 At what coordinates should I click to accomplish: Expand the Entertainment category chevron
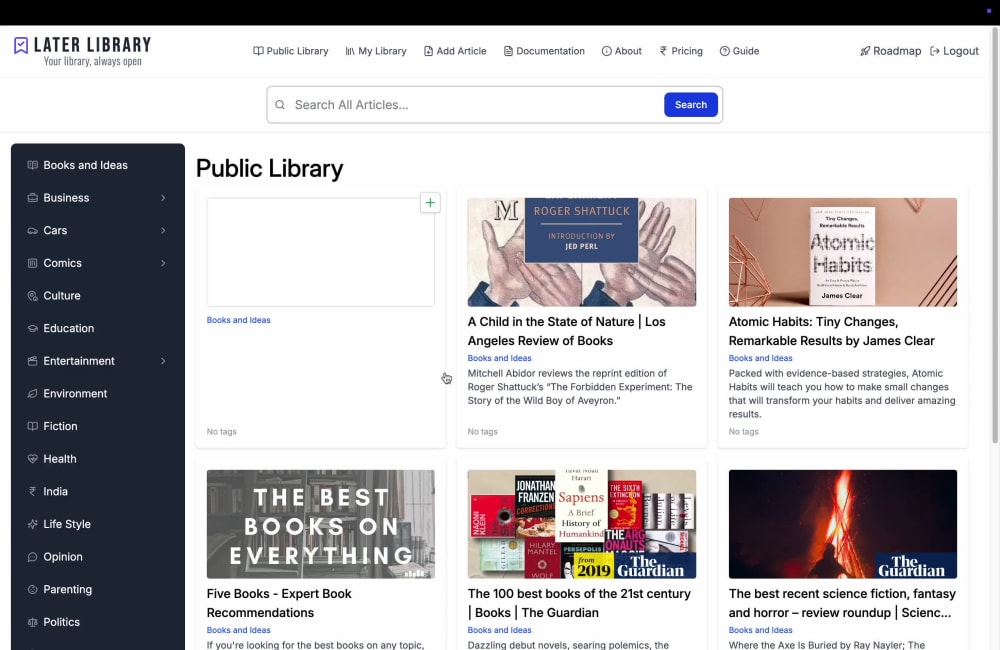point(163,361)
